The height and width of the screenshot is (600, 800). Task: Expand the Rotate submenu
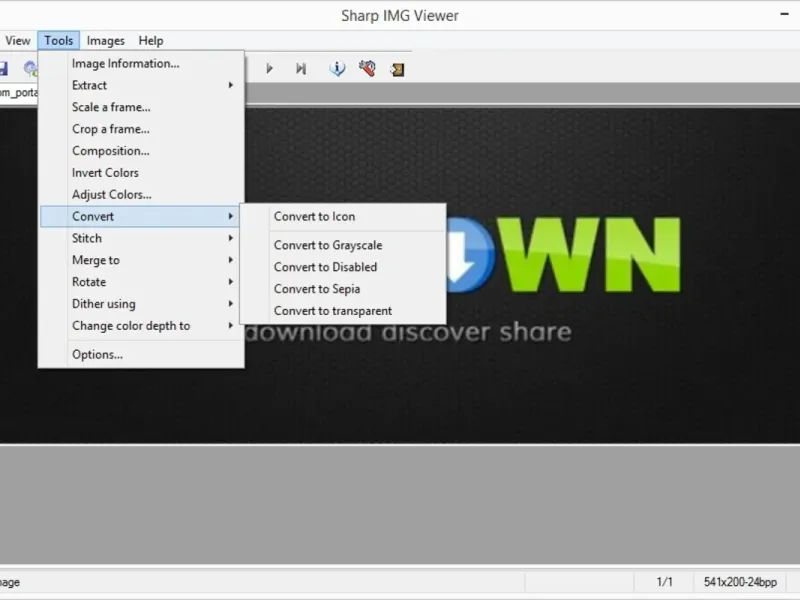[141, 282]
